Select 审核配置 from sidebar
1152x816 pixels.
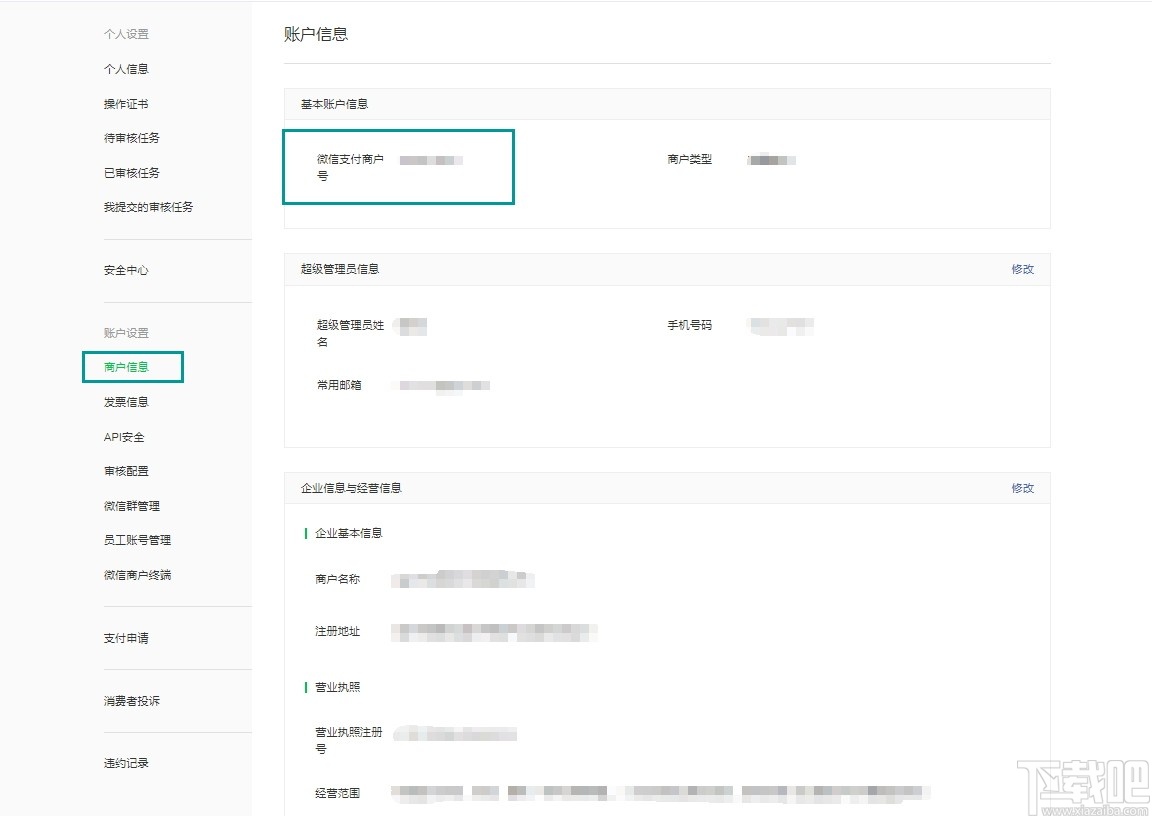click(x=124, y=470)
